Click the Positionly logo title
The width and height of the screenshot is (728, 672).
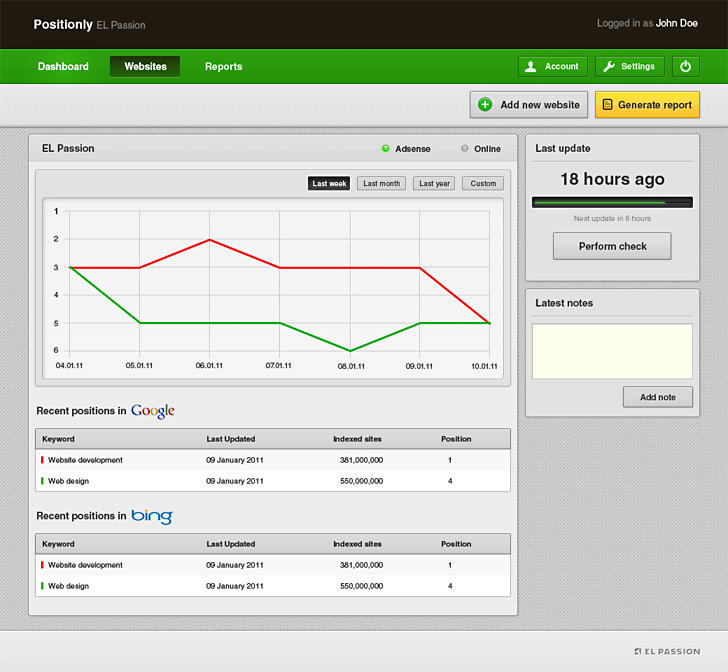click(x=63, y=24)
